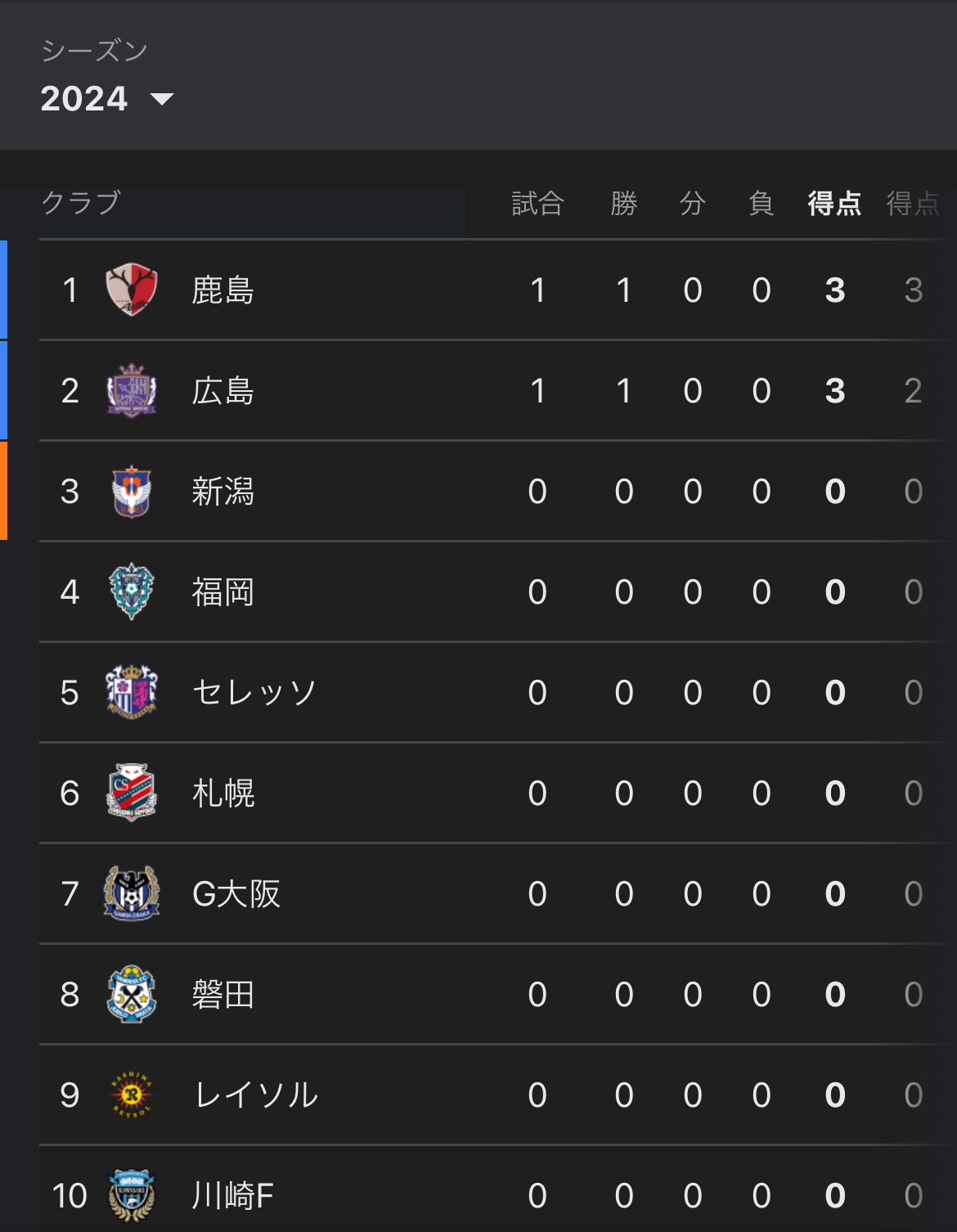The image size is (957, 1232).
Task: Sort by the bold 得点 column header
Action: (834, 203)
